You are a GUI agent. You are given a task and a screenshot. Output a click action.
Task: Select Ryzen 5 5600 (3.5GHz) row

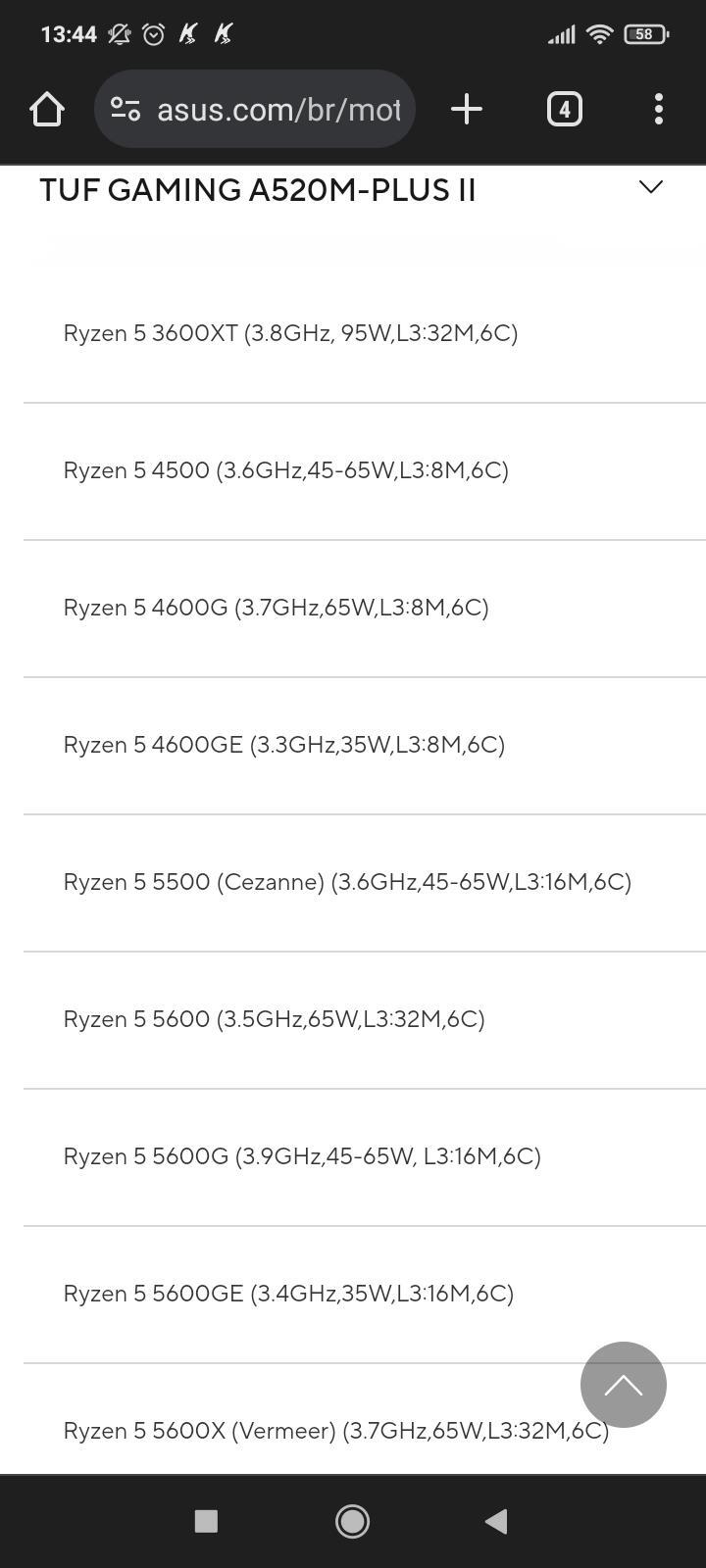[365, 1019]
